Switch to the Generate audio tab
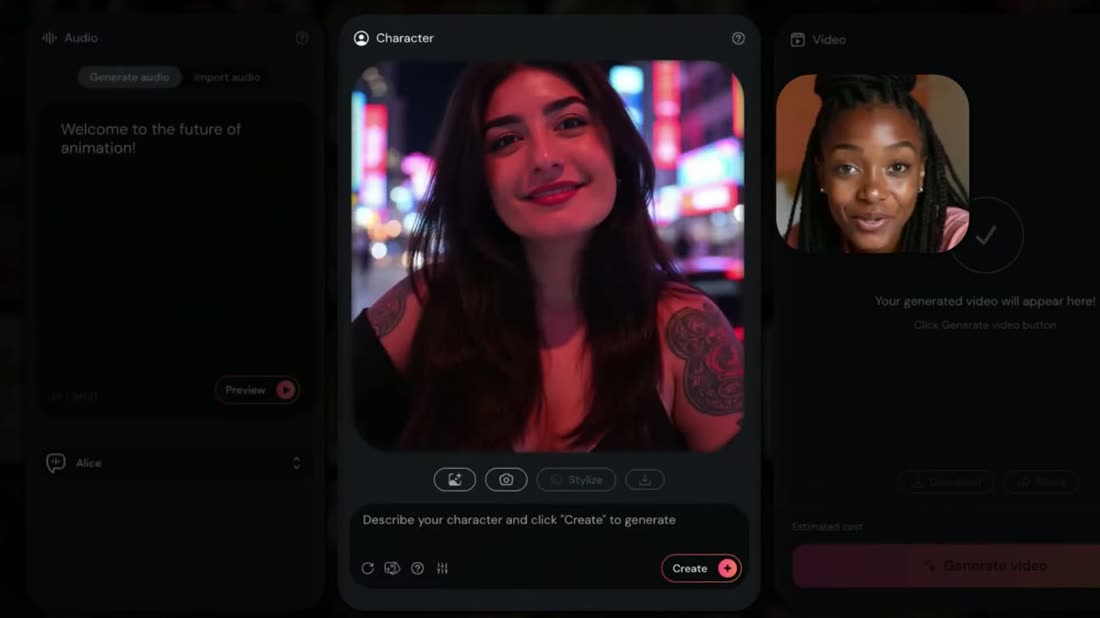1100x618 pixels. (129, 77)
